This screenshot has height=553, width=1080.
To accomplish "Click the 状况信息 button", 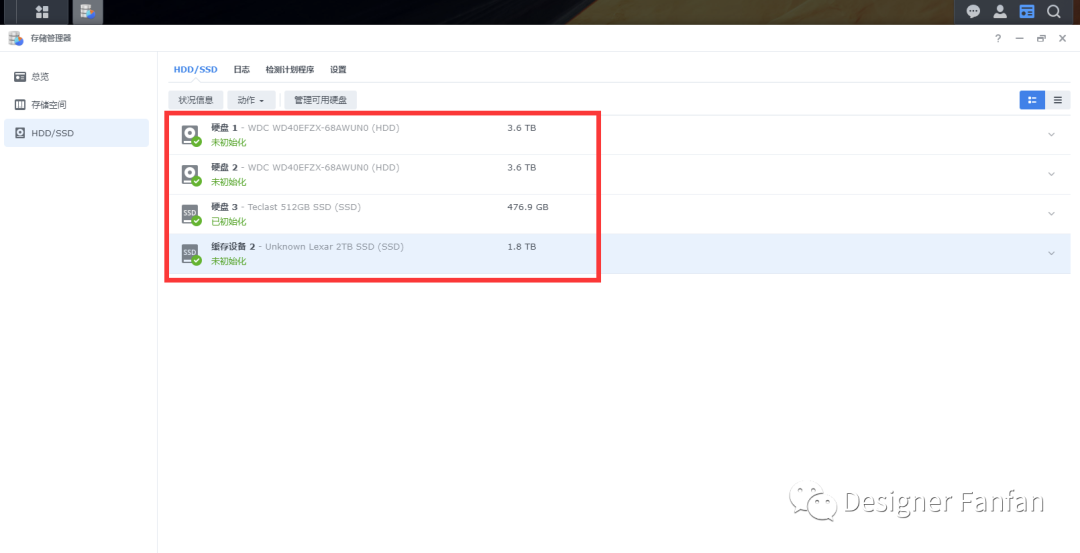I will coord(196,100).
